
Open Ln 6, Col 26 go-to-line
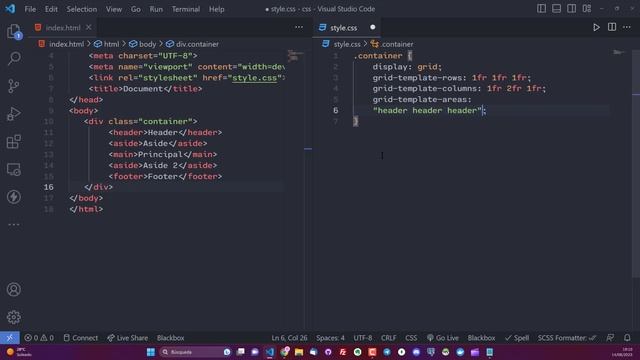[x=289, y=338]
